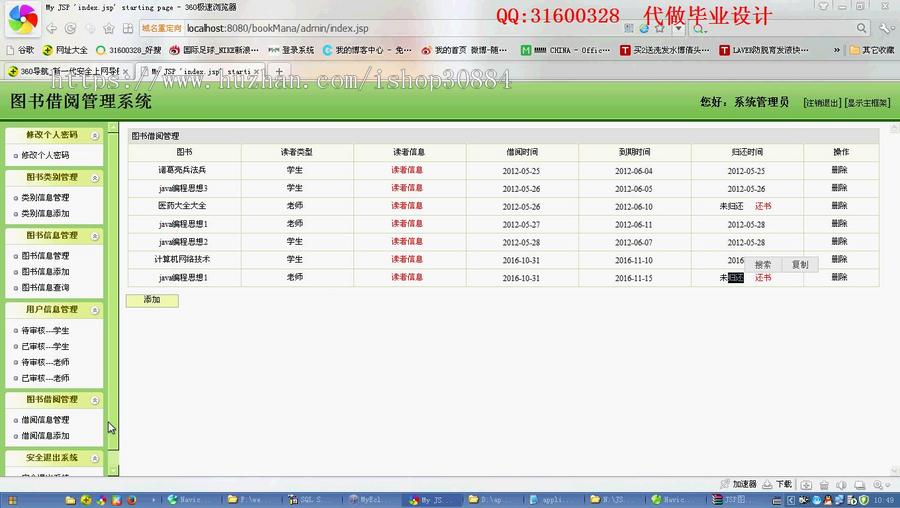The image size is (900, 508).
Task: Open 修改个人密码 menu item
Action: pos(45,155)
